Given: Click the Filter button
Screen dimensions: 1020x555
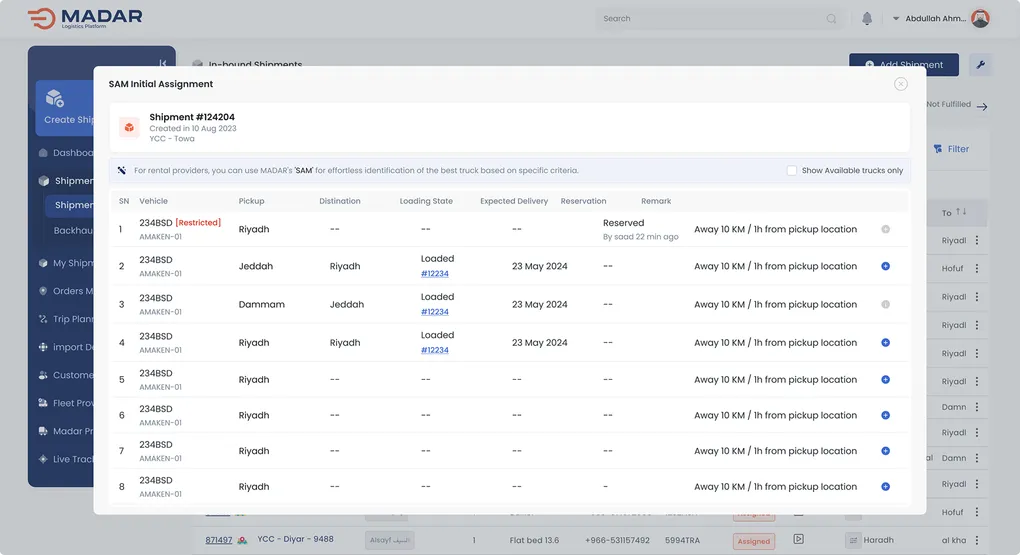Looking at the screenshot, I should pyautogui.click(x=951, y=149).
